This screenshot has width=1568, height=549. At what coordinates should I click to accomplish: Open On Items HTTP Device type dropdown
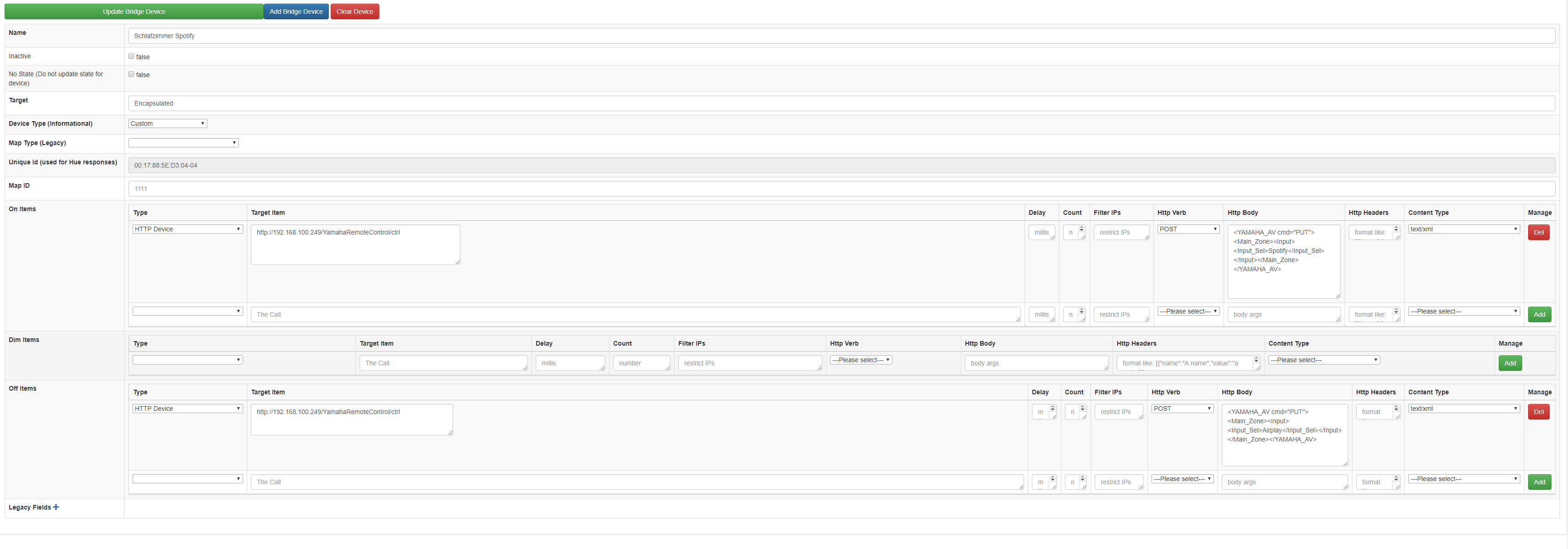tap(188, 229)
